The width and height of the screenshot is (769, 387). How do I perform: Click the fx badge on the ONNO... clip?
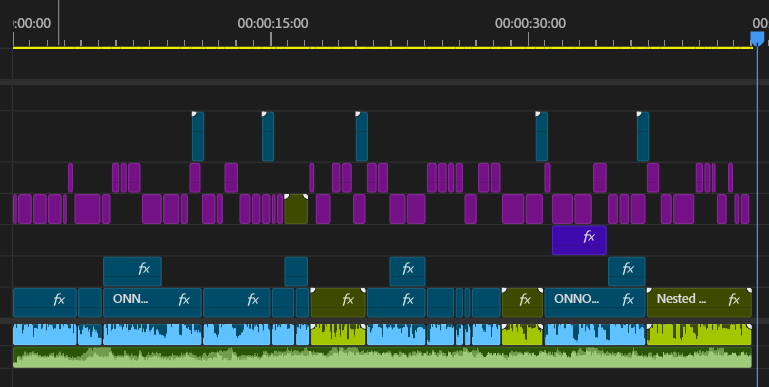(x=628, y=299)
